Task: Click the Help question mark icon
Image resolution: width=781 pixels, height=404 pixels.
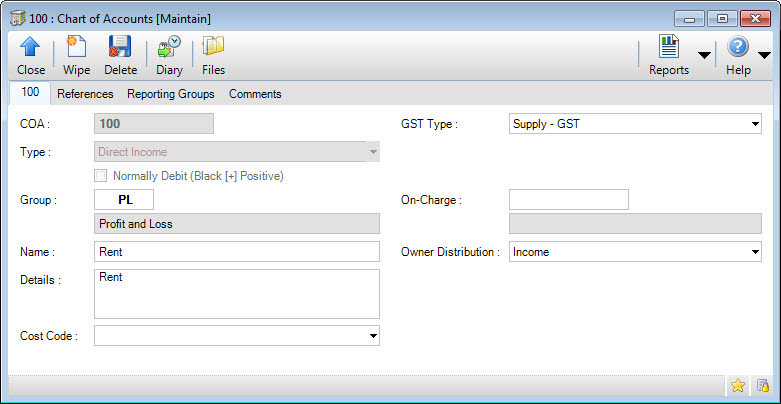Action: pyautogui.click(x=738, y=48)
